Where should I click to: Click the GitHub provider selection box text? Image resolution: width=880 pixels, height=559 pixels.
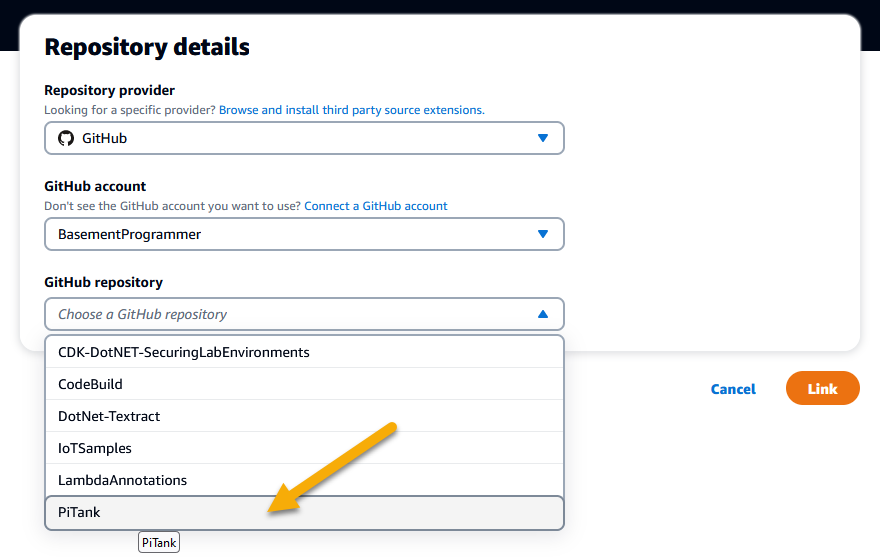(x=105, y=138)
